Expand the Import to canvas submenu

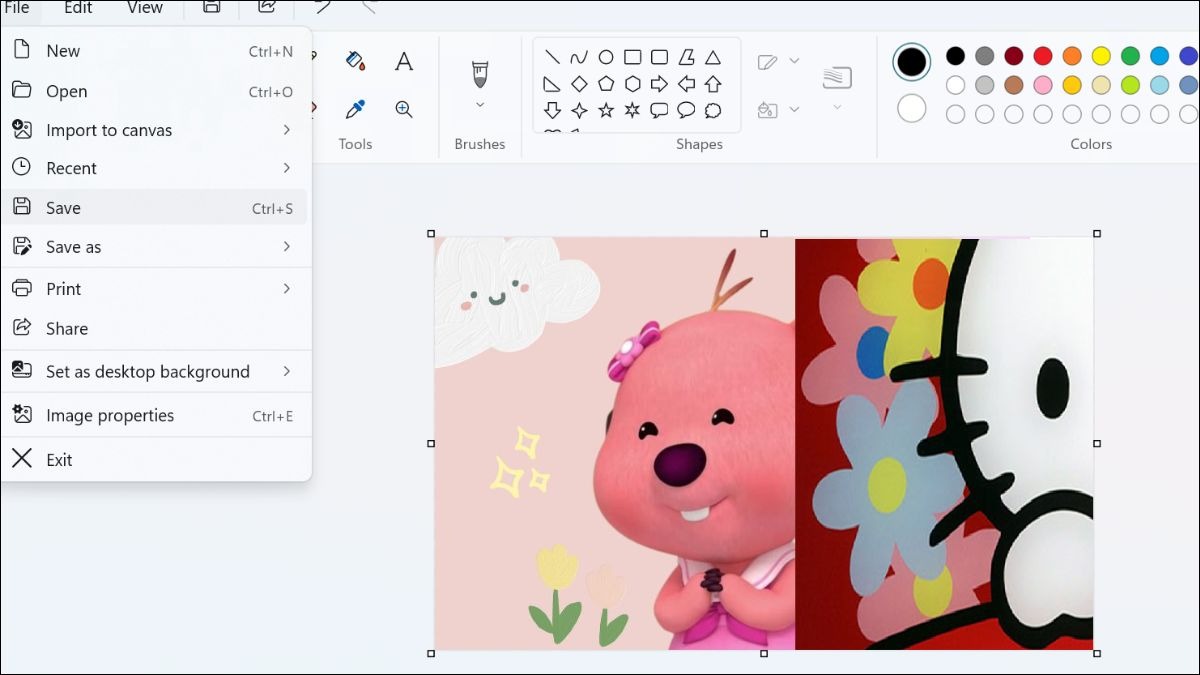[x=286, y=130]
